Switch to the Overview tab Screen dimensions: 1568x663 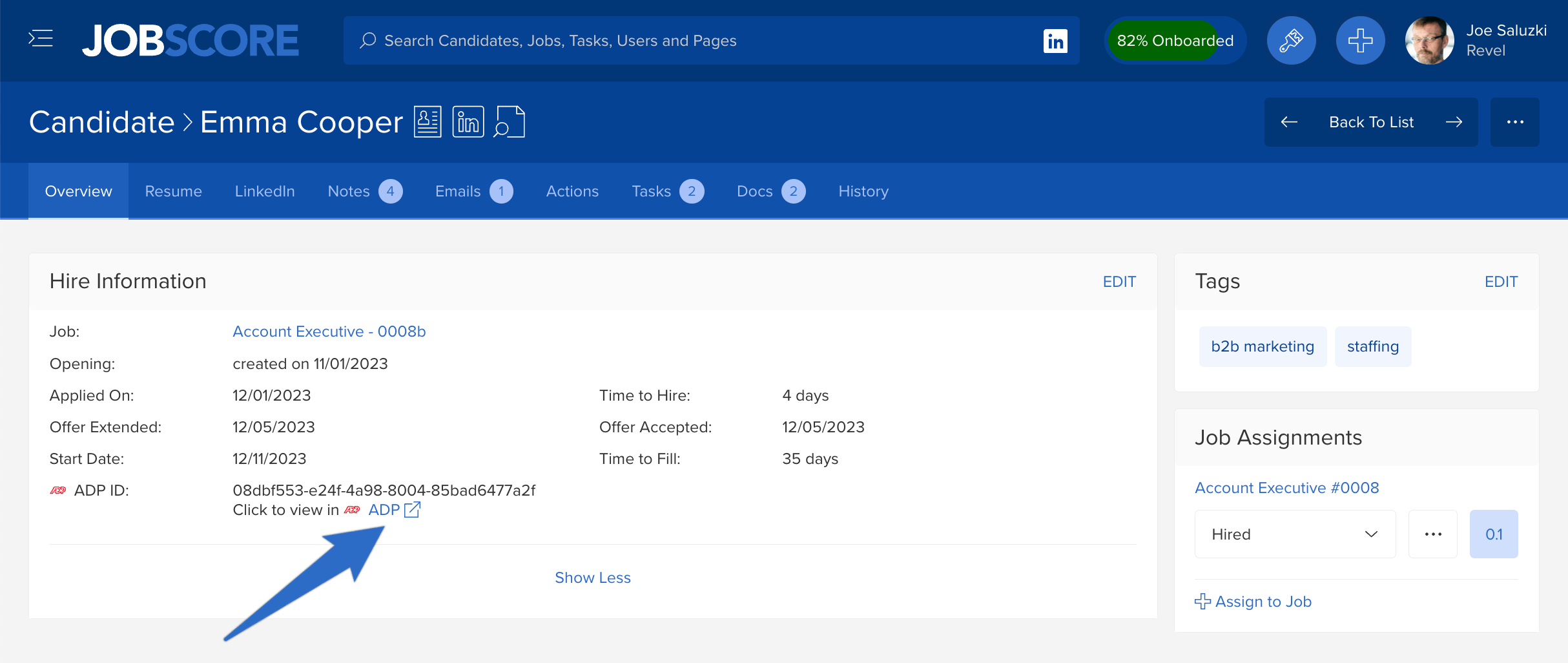(78, 191)
